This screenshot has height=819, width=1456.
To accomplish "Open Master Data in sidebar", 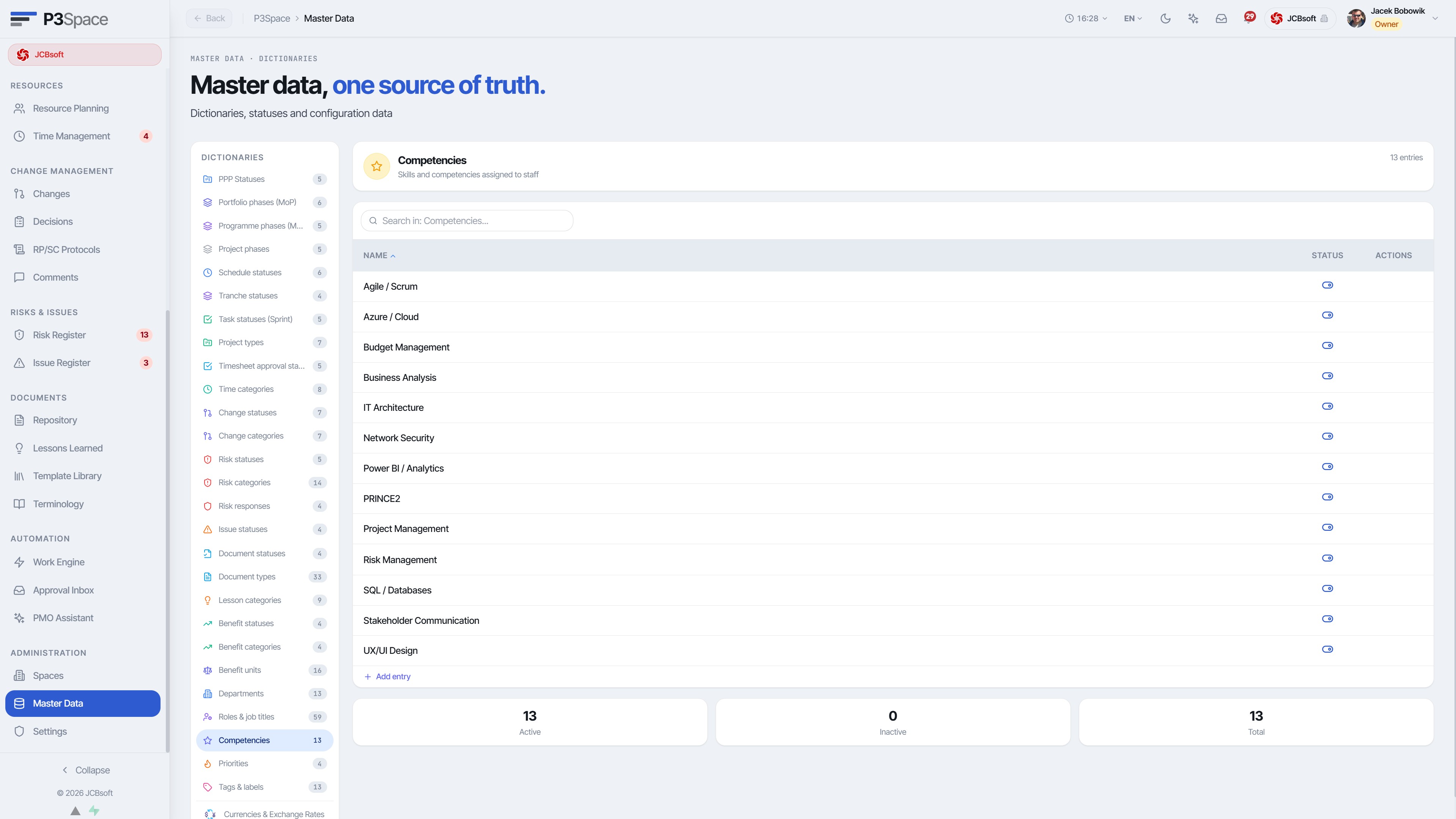I will click(x=83, y=703).
